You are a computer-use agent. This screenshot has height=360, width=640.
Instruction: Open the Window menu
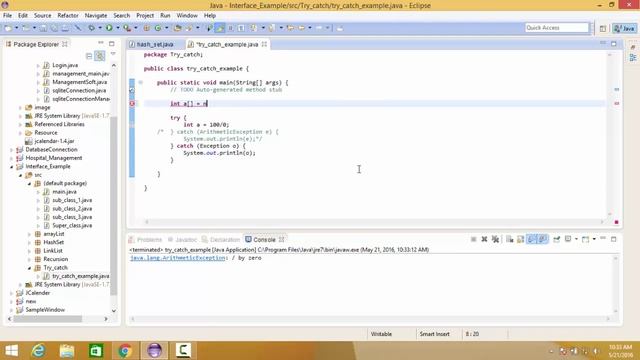187,16
